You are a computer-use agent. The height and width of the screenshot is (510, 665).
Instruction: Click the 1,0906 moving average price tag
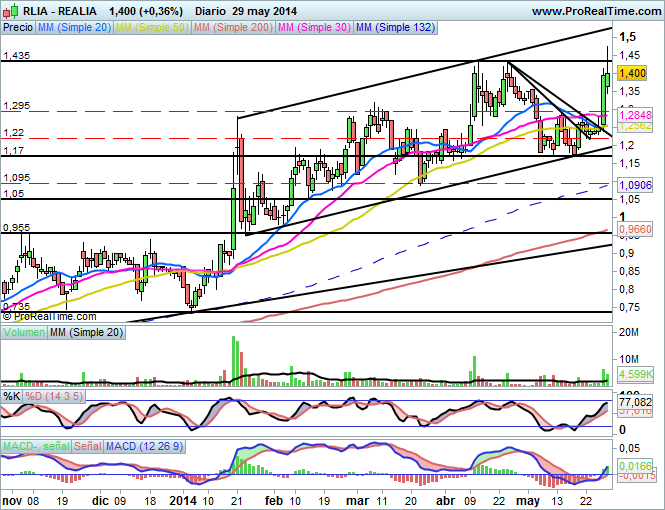pos(635,185)
